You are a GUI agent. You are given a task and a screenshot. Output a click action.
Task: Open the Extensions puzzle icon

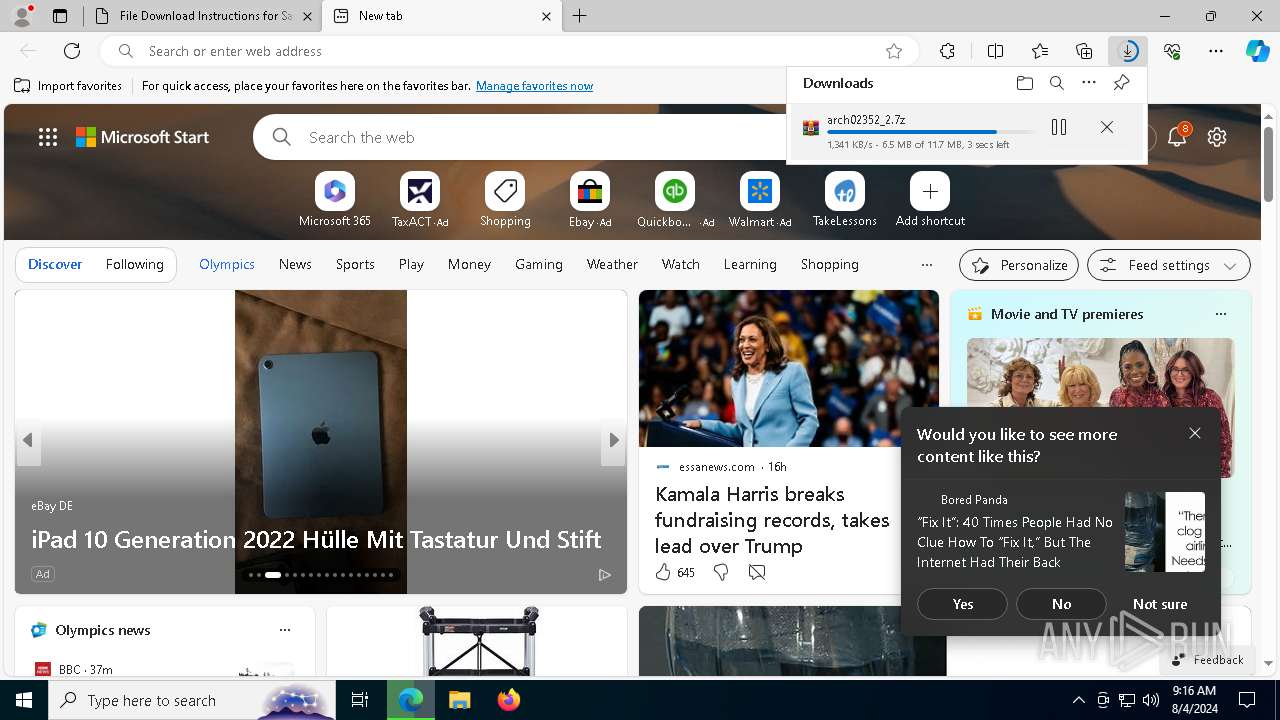click(947, 51)
